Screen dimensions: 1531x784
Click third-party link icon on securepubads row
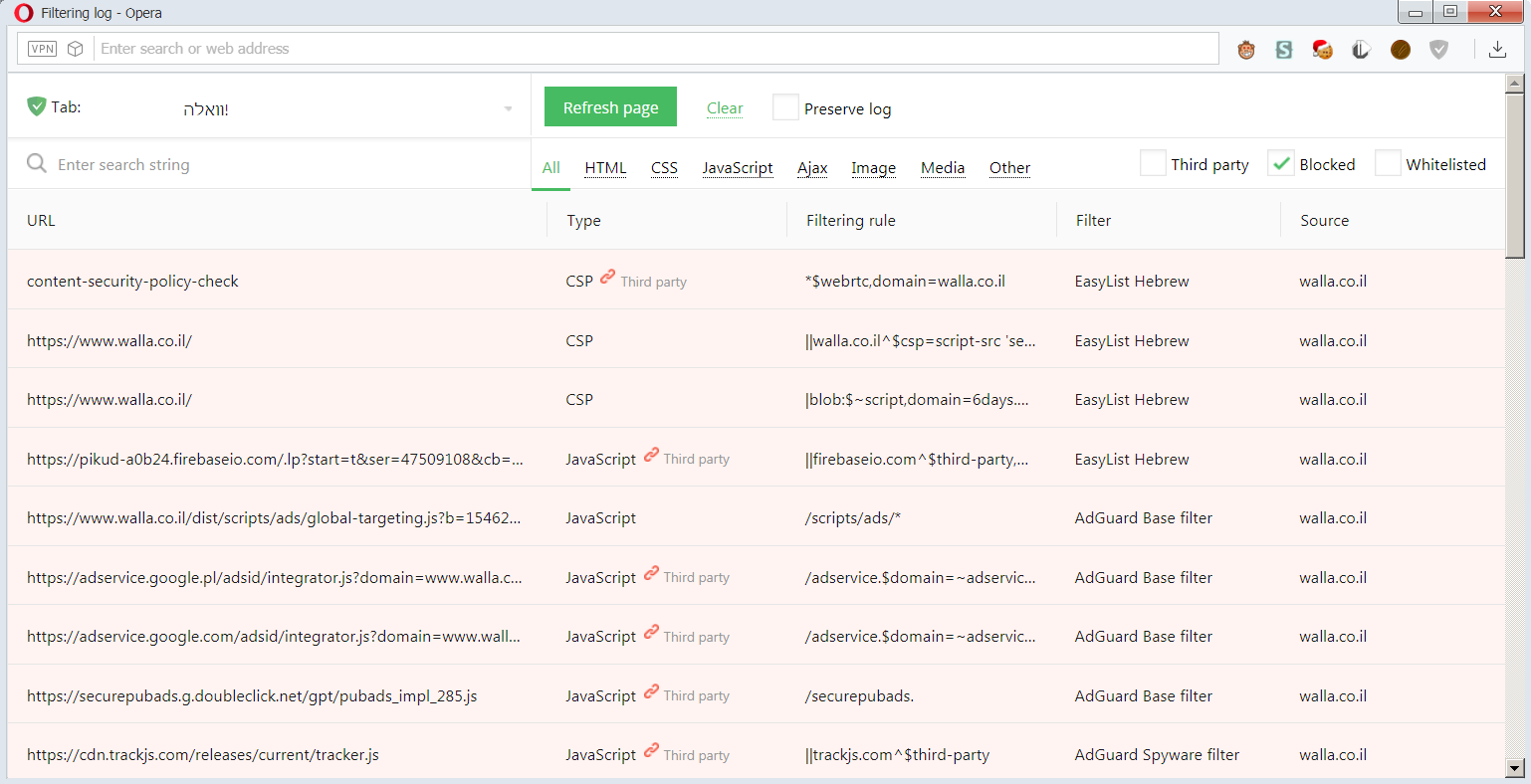pos(651,691)
